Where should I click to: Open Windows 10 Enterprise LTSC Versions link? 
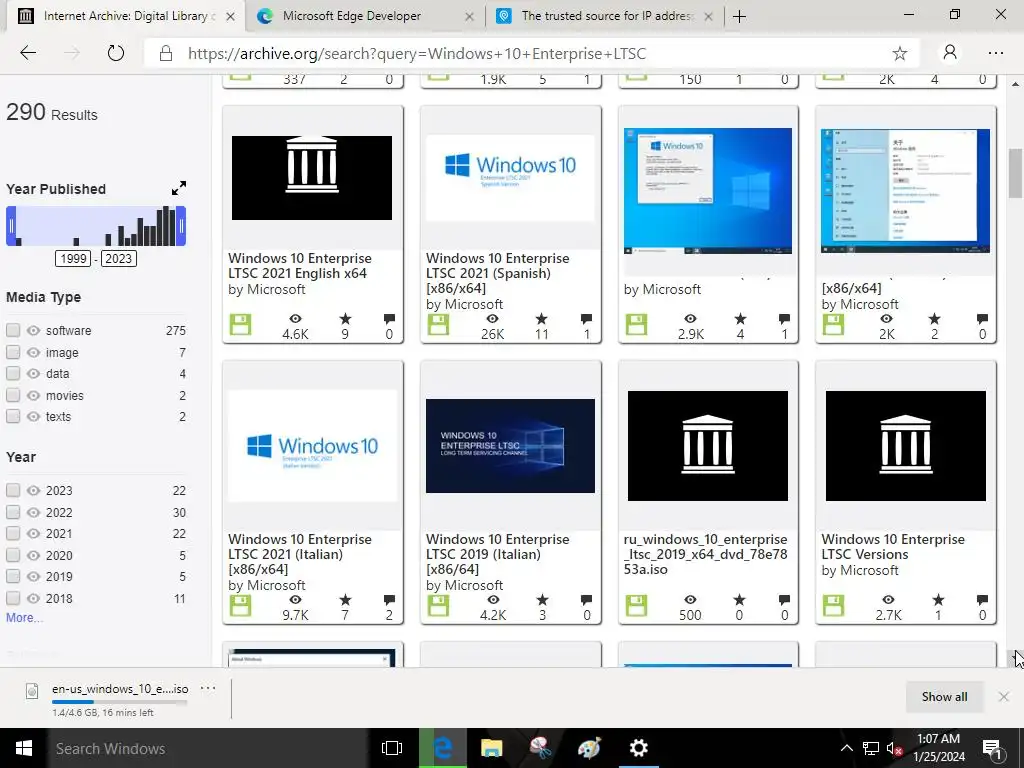[893, 547]
